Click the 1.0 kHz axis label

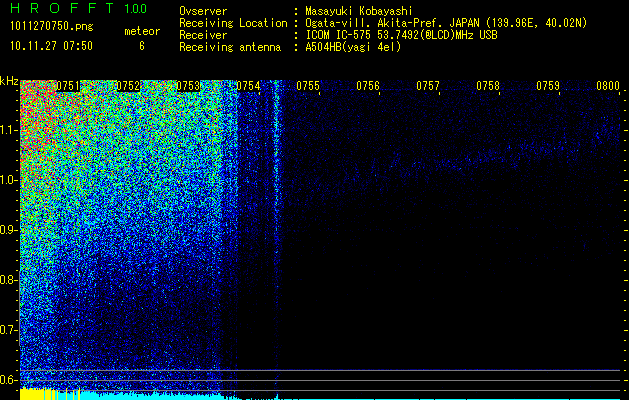click(x=9, y=180)
